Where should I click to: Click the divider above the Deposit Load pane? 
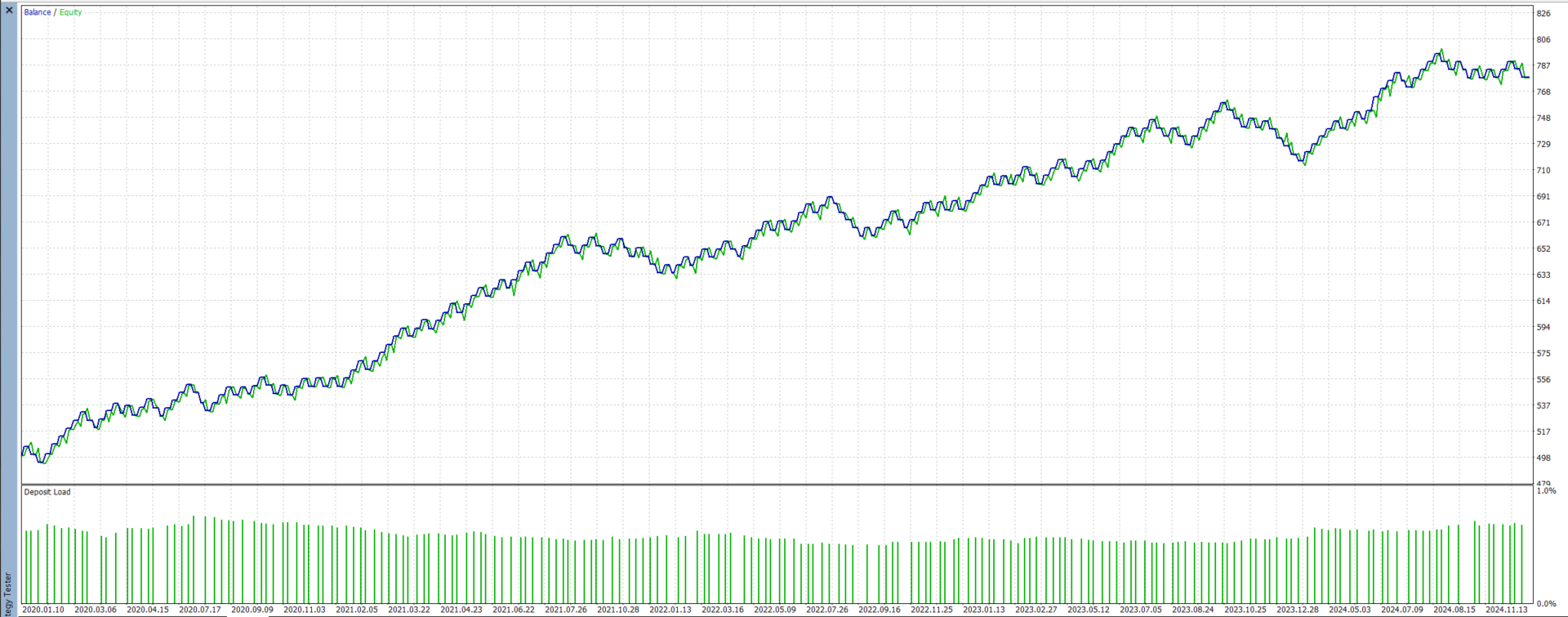[x=776, y=485]
